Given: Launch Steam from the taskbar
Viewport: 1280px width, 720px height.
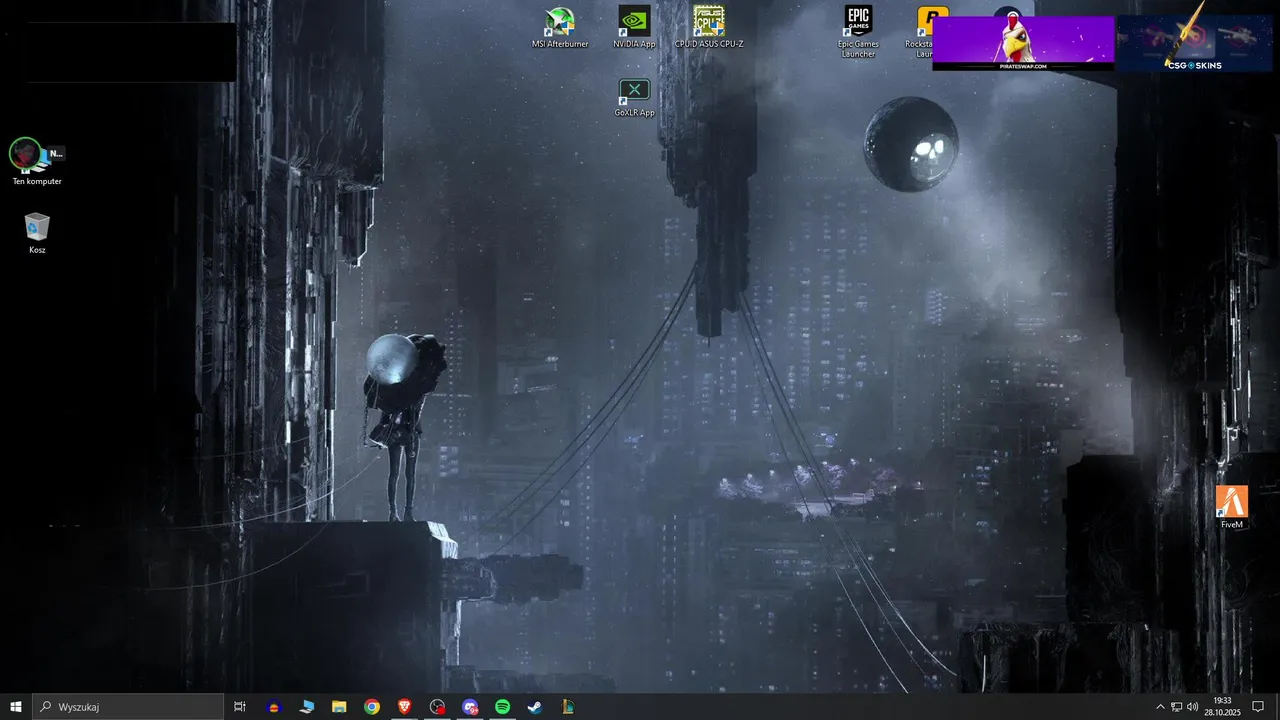Looking at the screenshot, I should (535, 707).
